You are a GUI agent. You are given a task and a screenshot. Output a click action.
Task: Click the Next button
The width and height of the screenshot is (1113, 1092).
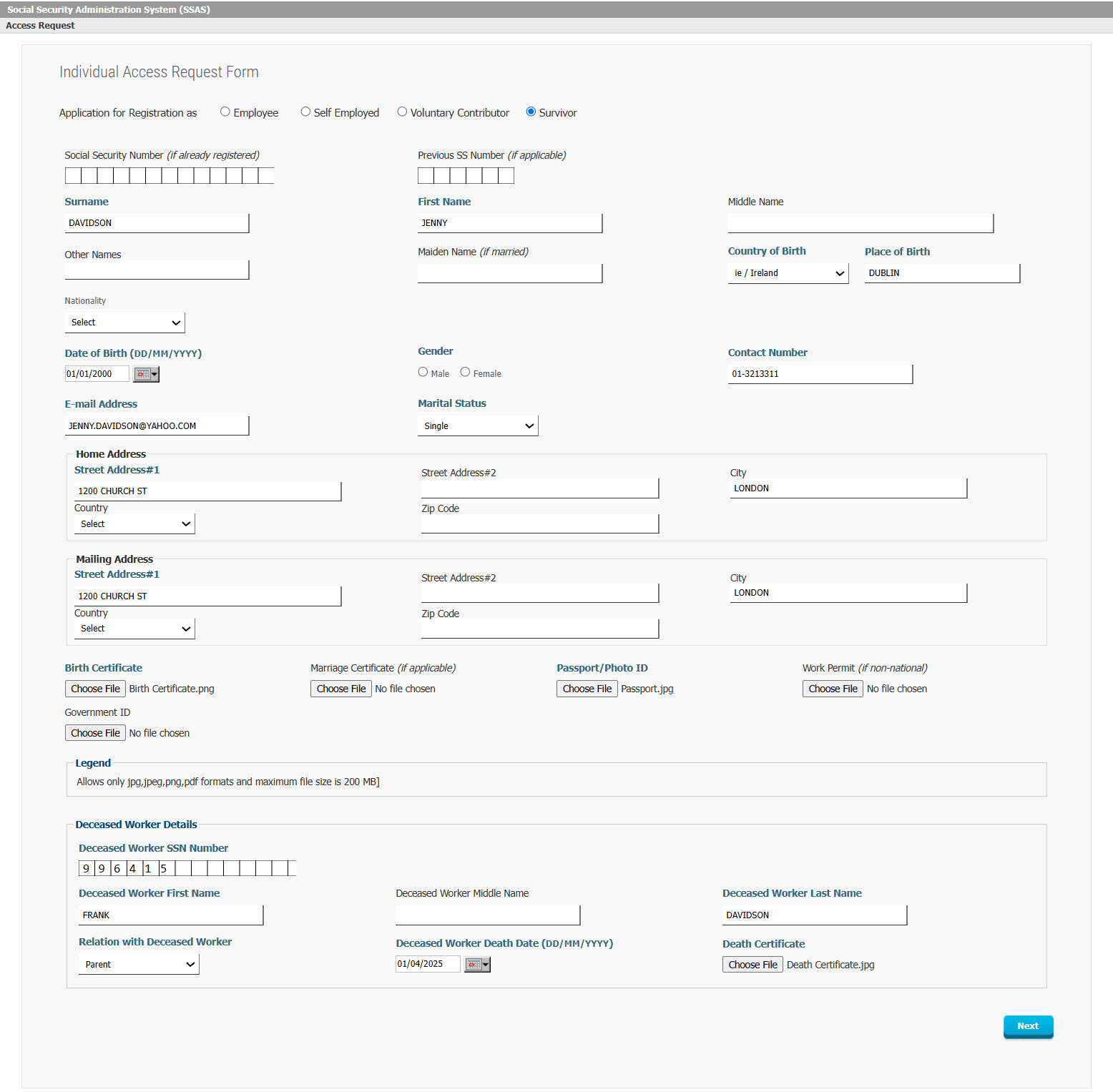pyautogui.click(x=1028, y=1026)
